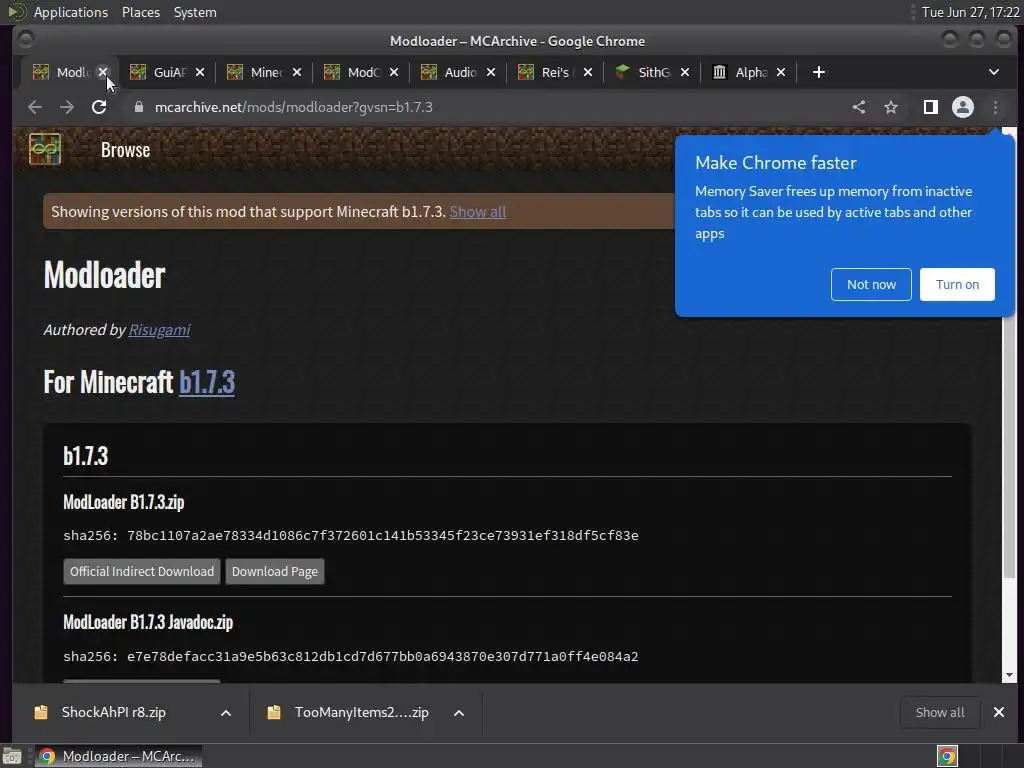Open the Places menu
The image size is (1024, 768).
click(x=140, y=12)
